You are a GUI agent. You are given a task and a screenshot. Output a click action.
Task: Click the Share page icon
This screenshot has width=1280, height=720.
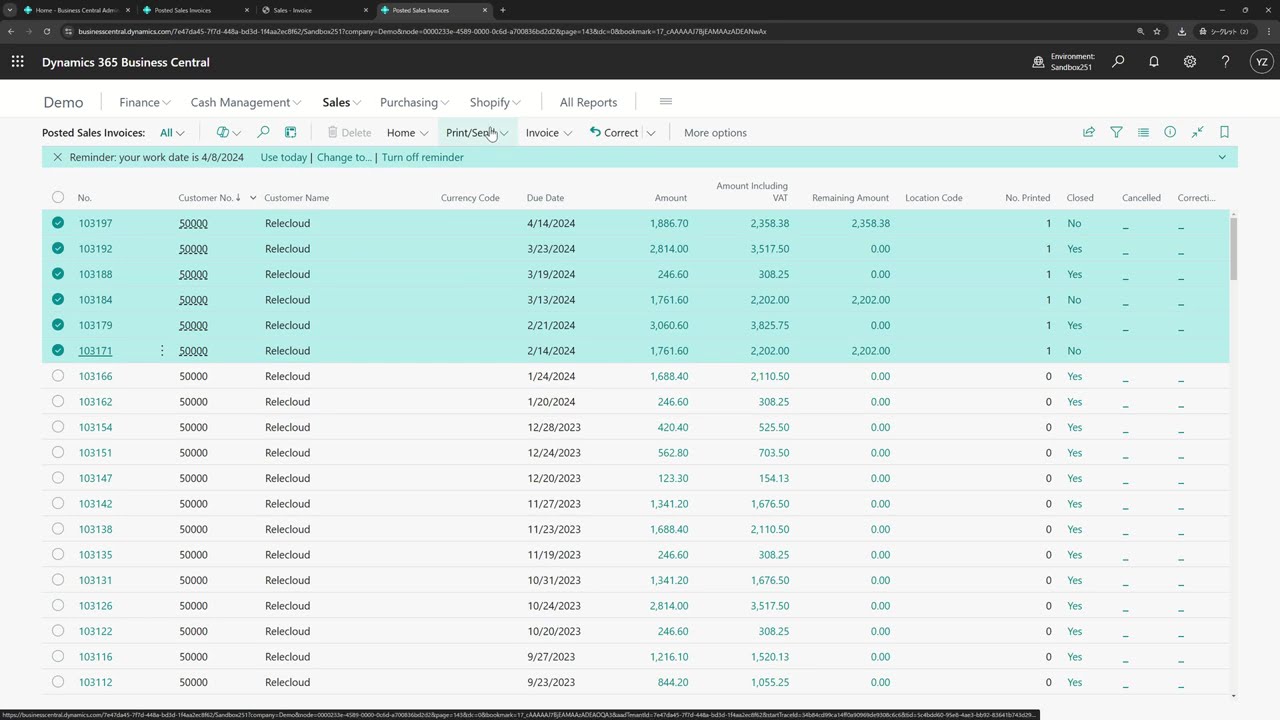1089,132
